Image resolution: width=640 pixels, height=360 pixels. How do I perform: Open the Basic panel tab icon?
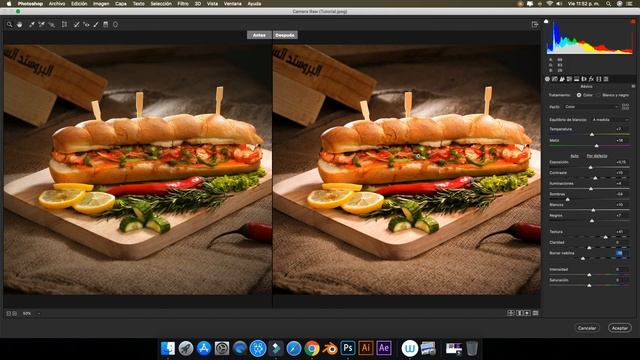click(547, 79)
